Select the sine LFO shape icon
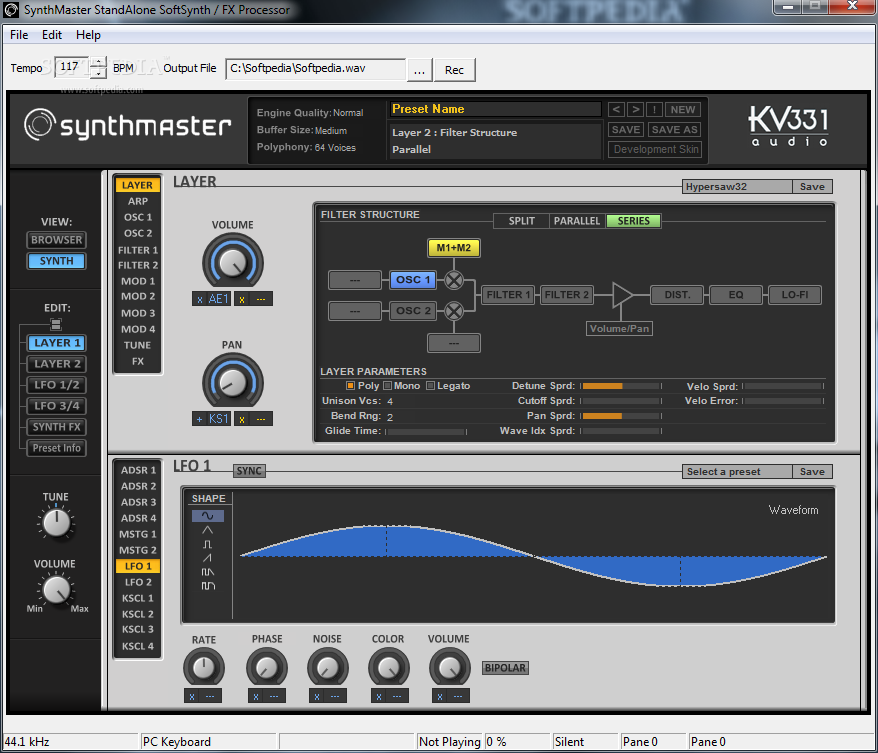The image size is (878, 753). click(x=208, y=516)
